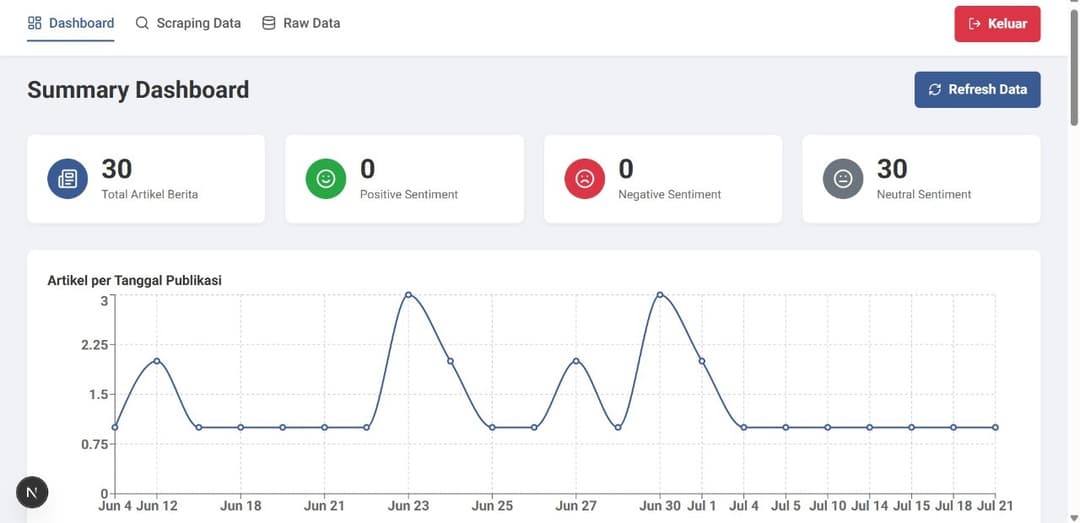
Task: Click the Neutral Sentiment label
Action: coord(924,194)
